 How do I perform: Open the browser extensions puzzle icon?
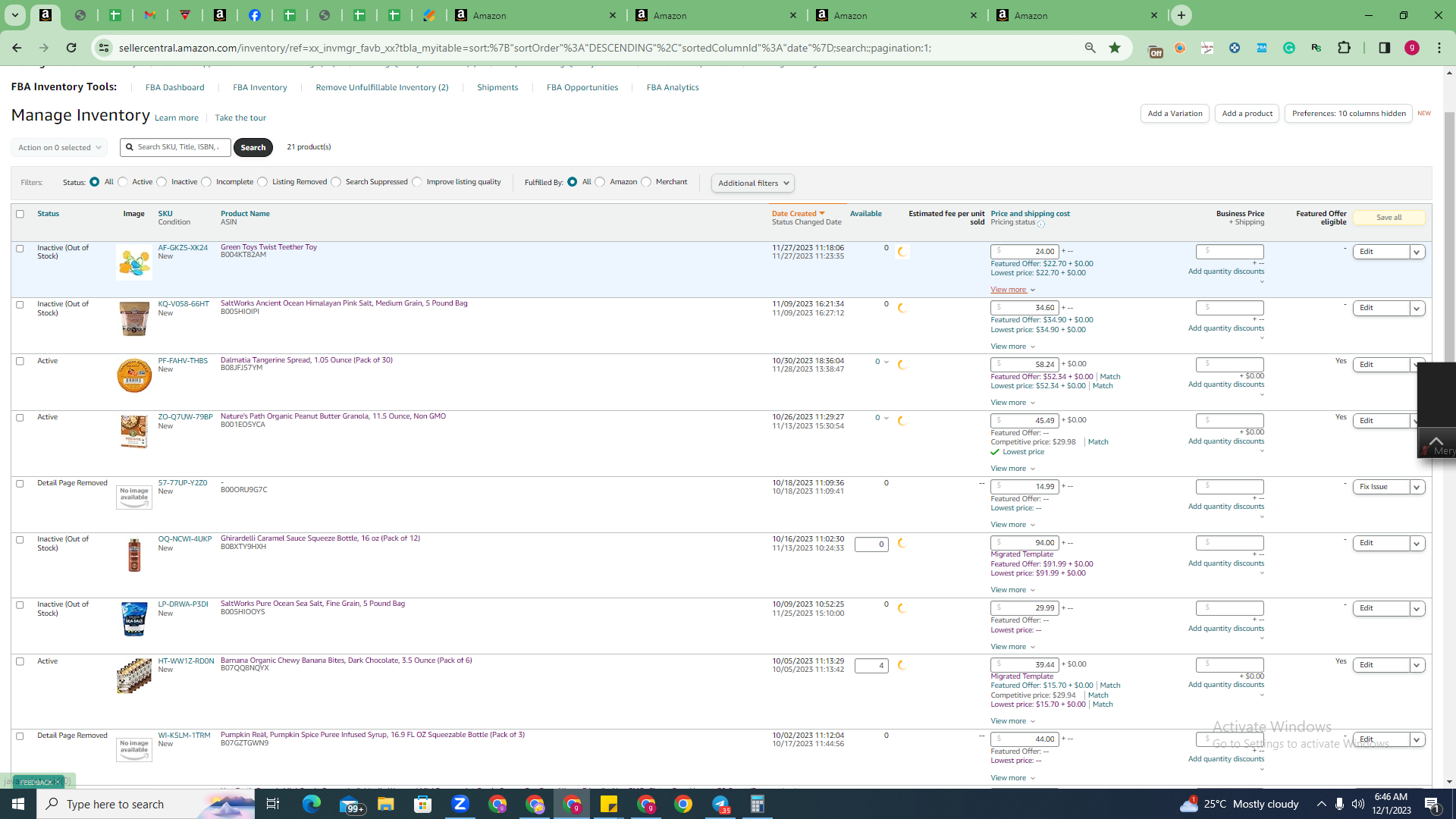[1344, 48]
